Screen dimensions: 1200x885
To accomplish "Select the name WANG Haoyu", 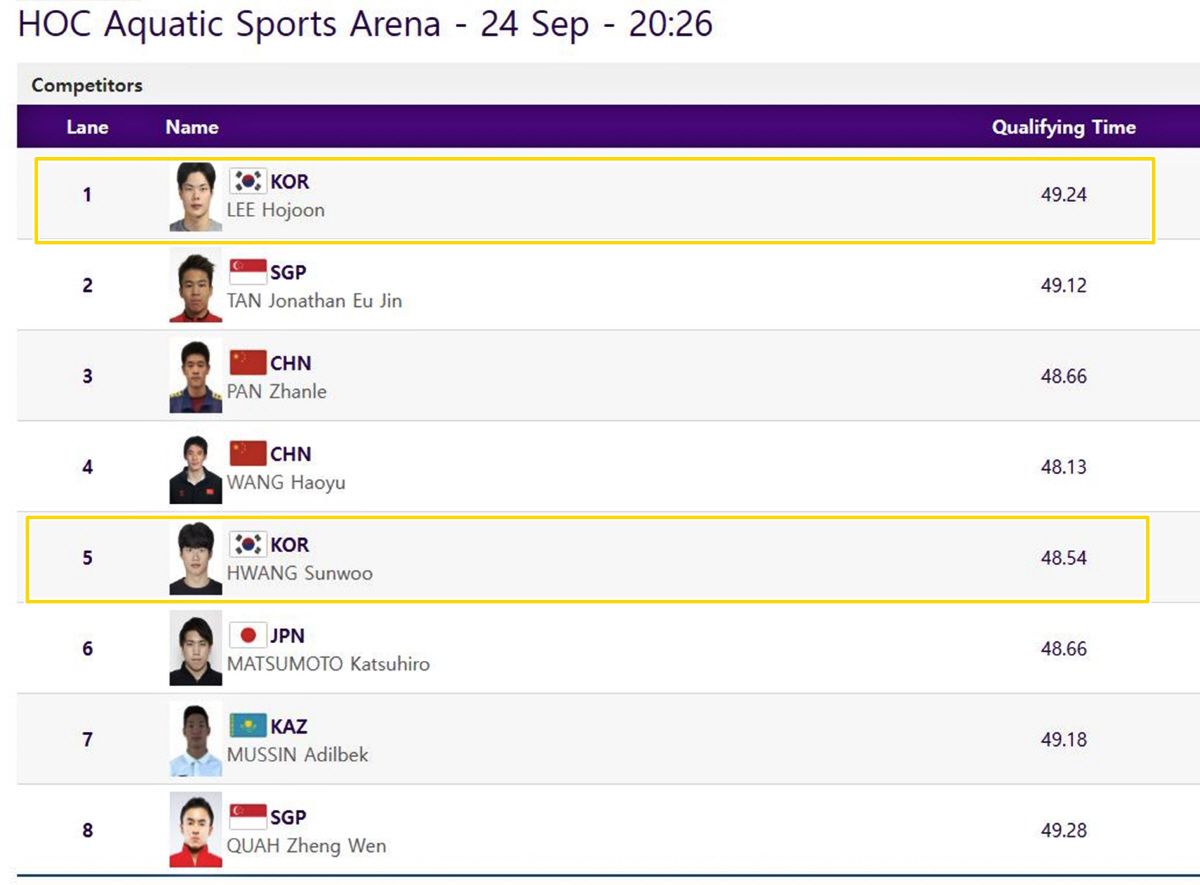I will point(286,483).
